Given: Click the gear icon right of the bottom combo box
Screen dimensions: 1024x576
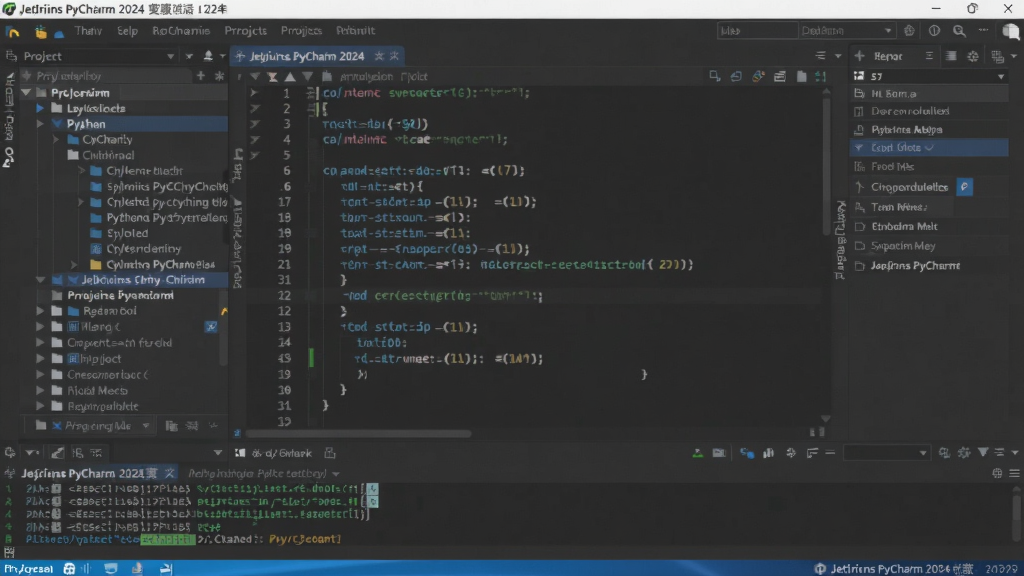Looking at the screenshot, I should [x=964, y=452].
